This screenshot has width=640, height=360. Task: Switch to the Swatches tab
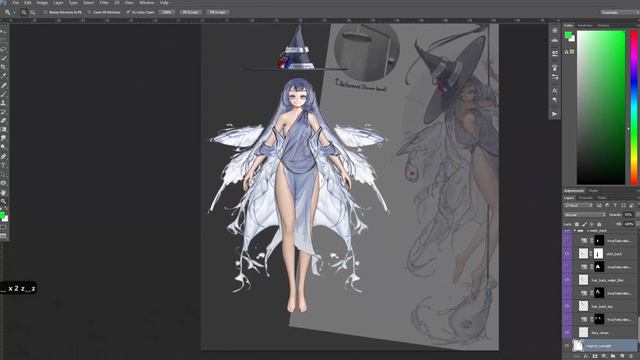pos(585,25)
